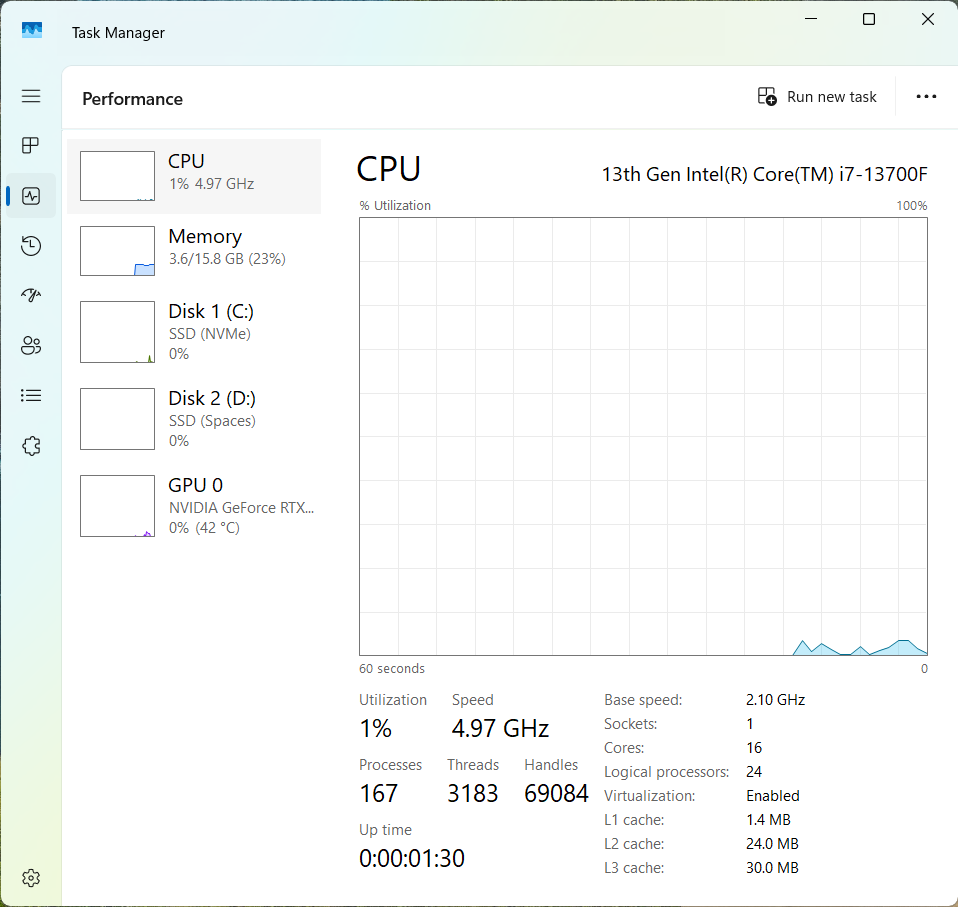The image size is (958, 907).
Task: Open Task Manager settings gear
Action: [31, 878]
